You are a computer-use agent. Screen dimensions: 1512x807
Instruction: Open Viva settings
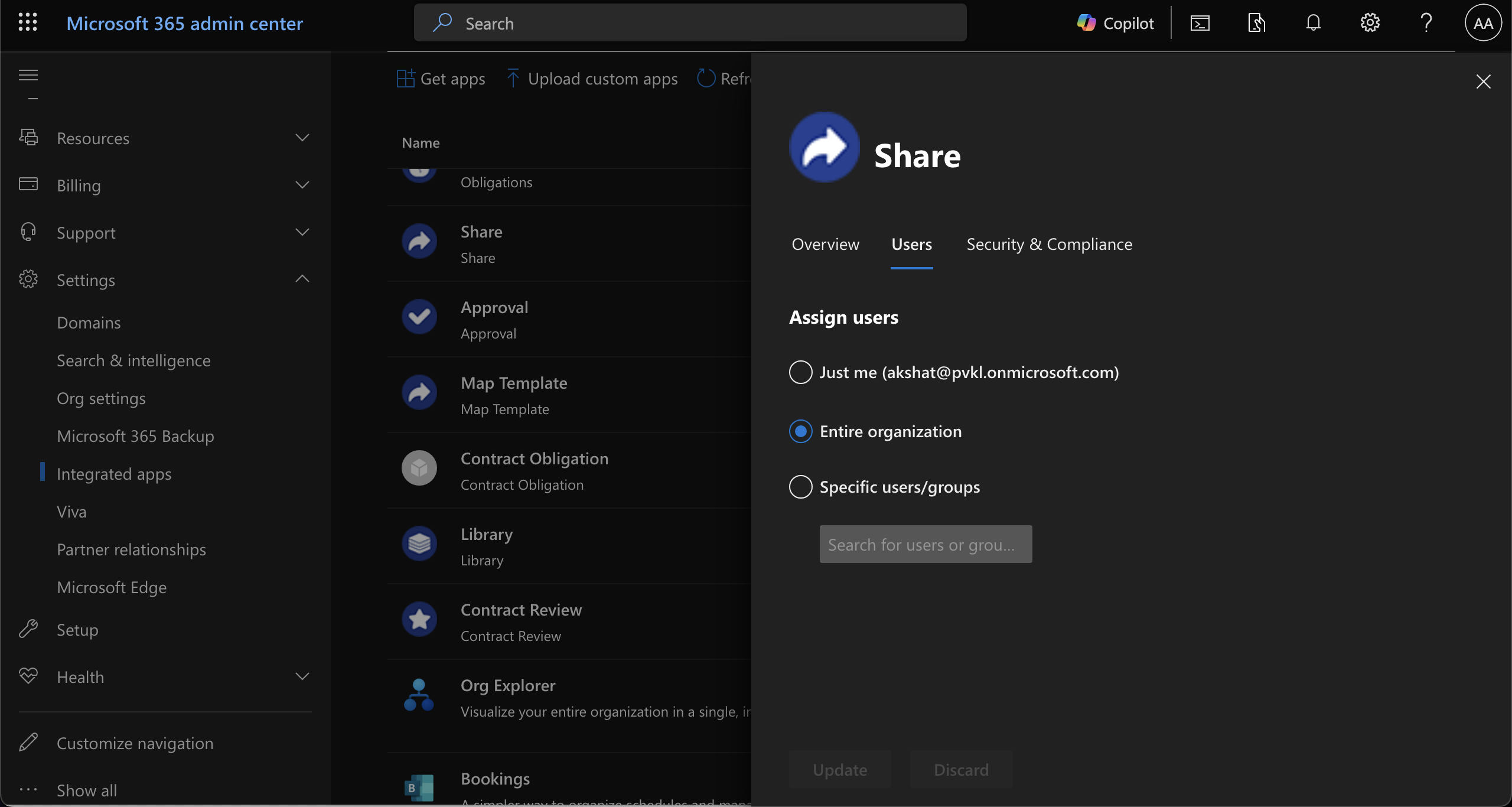(71, 512)
